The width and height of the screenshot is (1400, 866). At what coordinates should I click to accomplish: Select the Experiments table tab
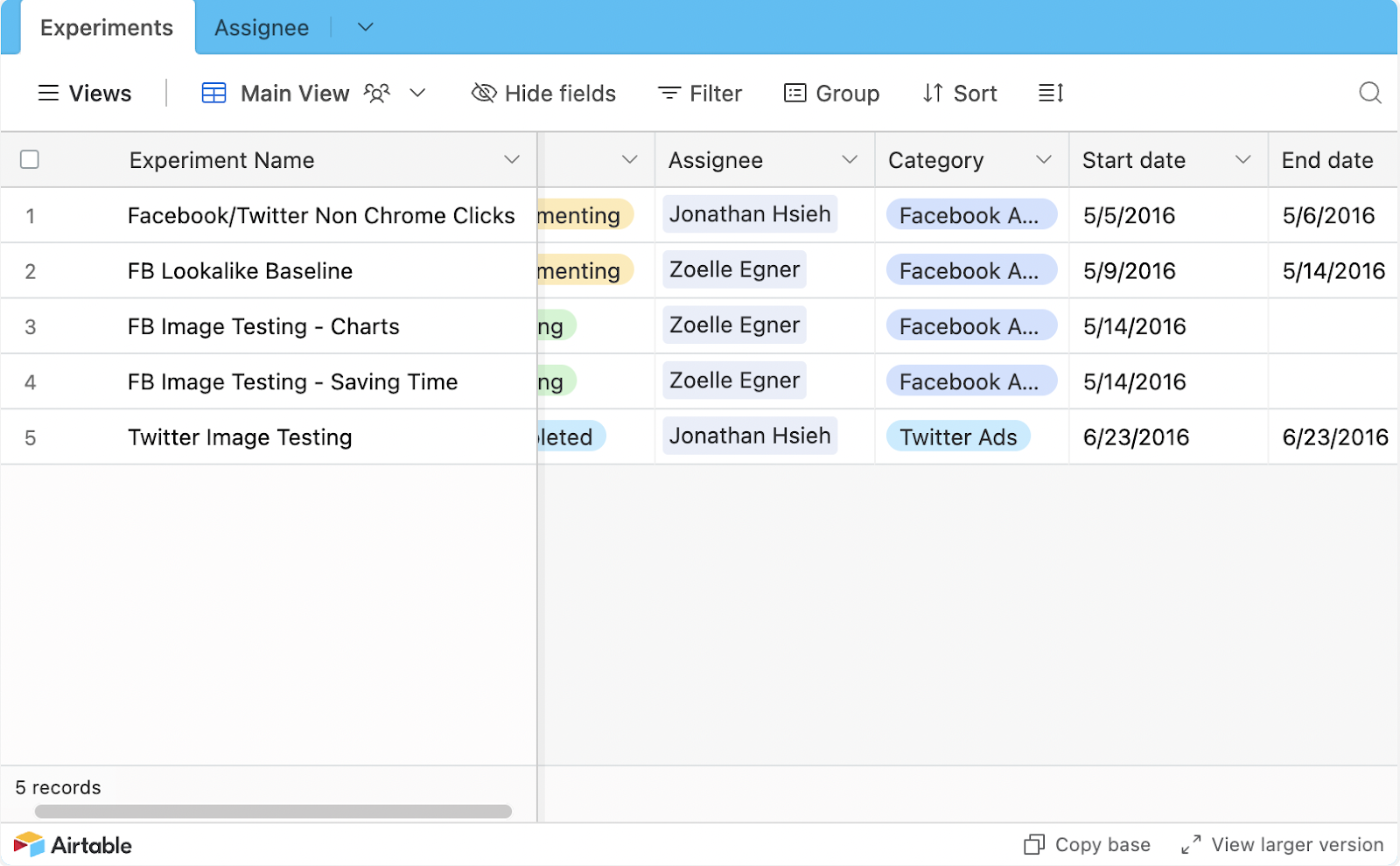click(x=107, y=28)
